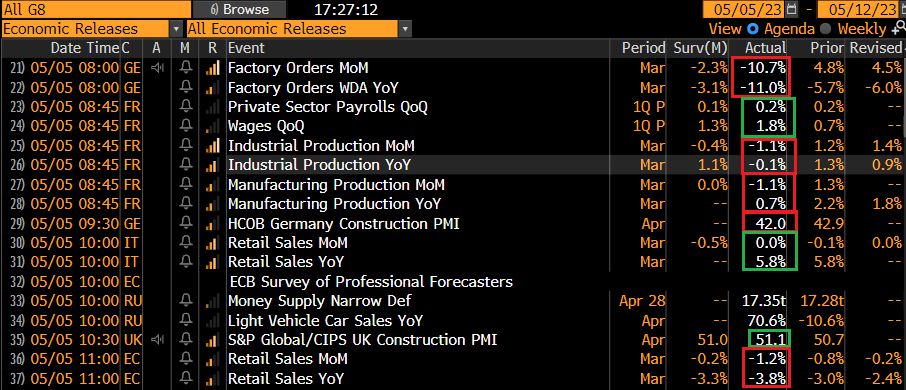Click the Browse button
The image size is (906, 390).
coord(240,9)
